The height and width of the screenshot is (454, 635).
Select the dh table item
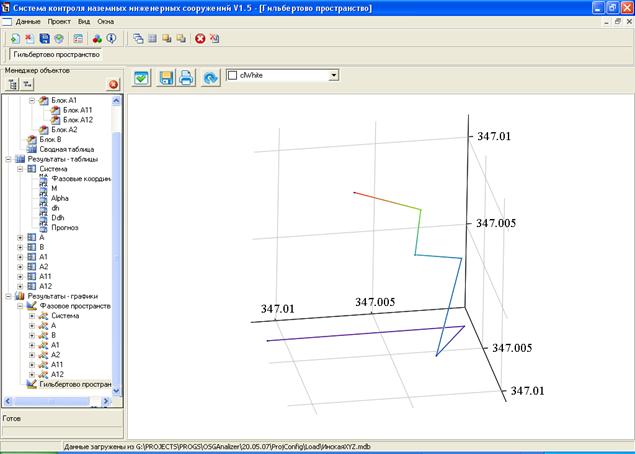(55, 208)
